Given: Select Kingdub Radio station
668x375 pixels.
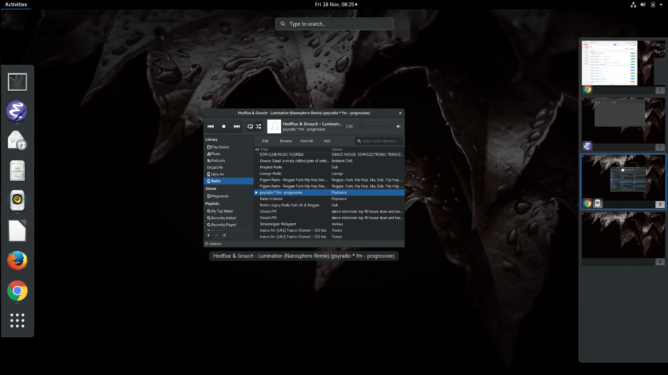Looking at the screenshot, I should 329,167.
